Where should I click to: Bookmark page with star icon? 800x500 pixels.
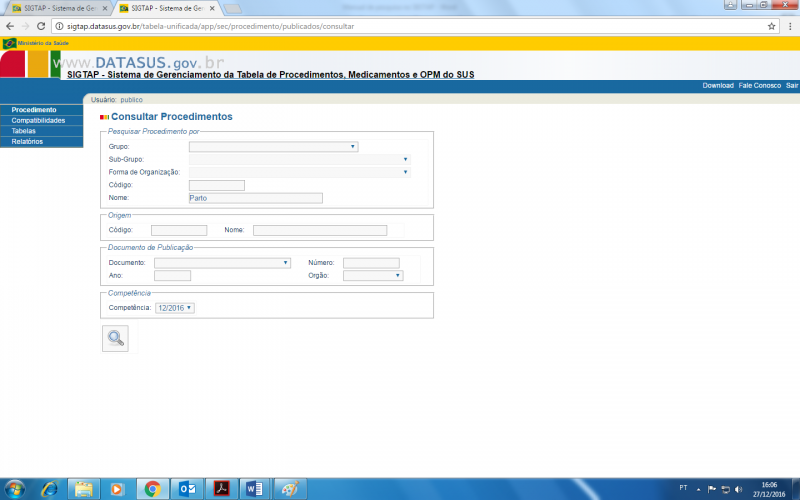pyautogui.click(x=771, y=26)
